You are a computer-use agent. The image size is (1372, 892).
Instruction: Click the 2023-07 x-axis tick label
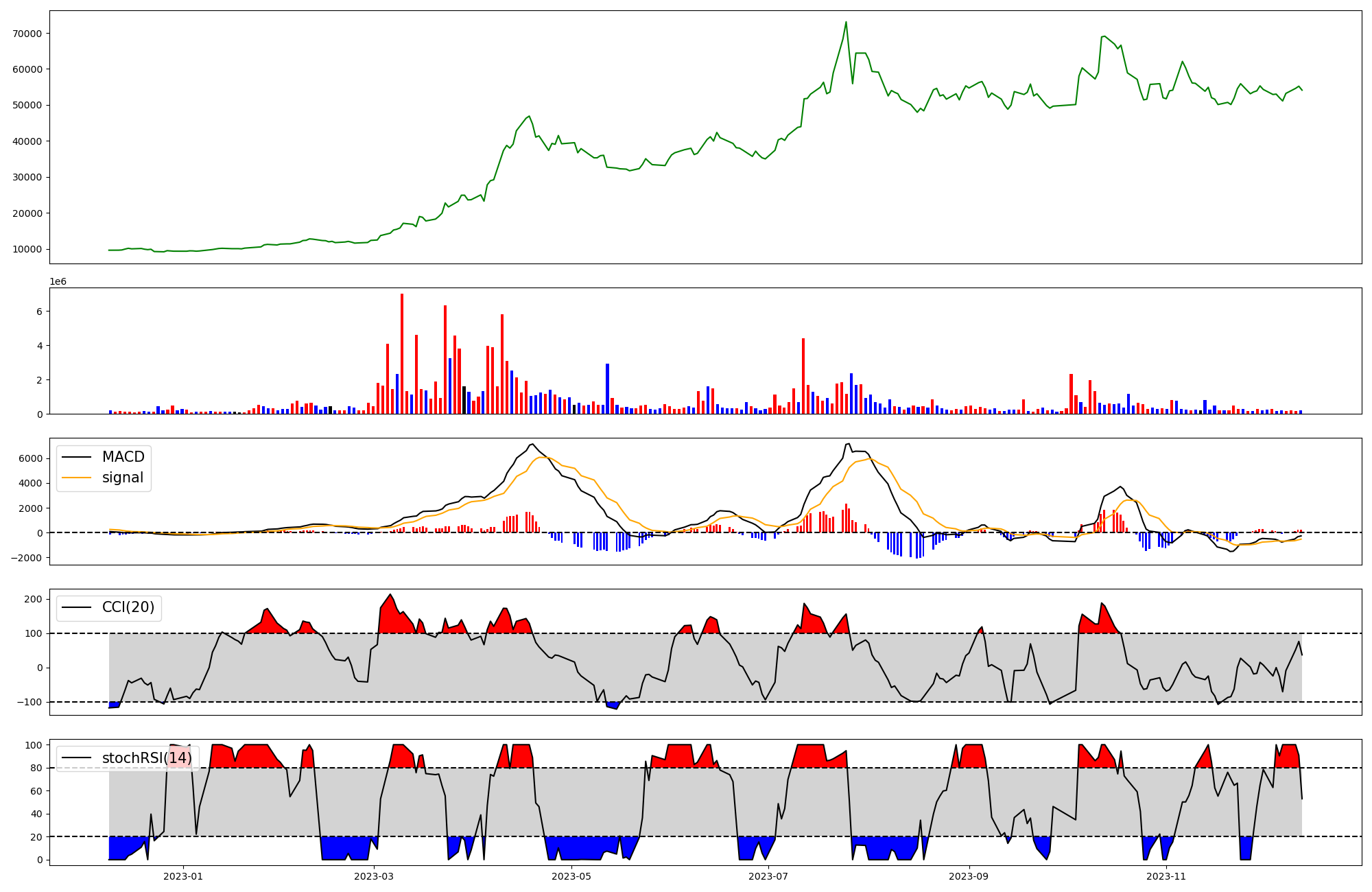[768, 876]
